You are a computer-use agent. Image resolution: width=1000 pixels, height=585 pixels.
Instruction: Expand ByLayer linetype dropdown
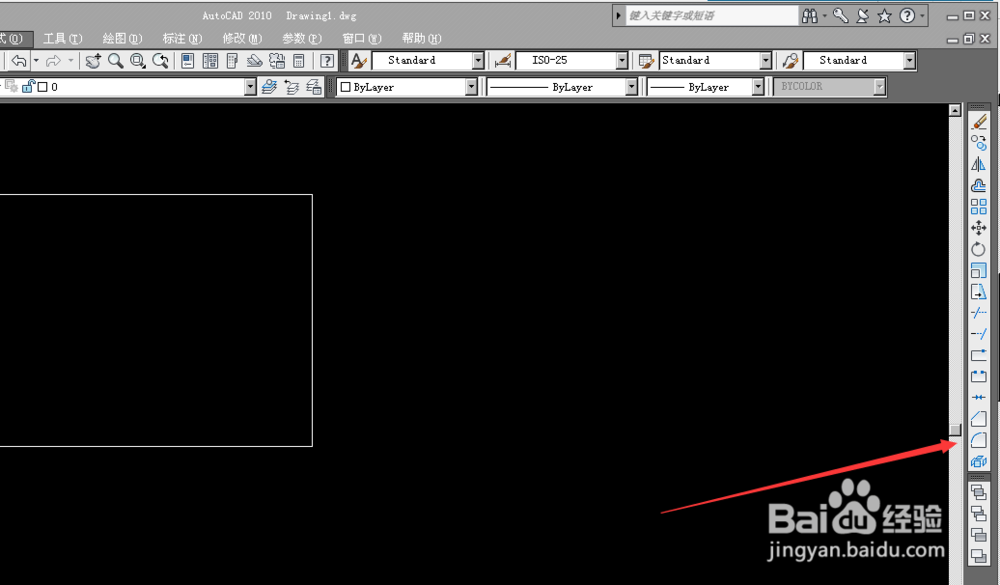pyautogui.click(x=631, y=87)
